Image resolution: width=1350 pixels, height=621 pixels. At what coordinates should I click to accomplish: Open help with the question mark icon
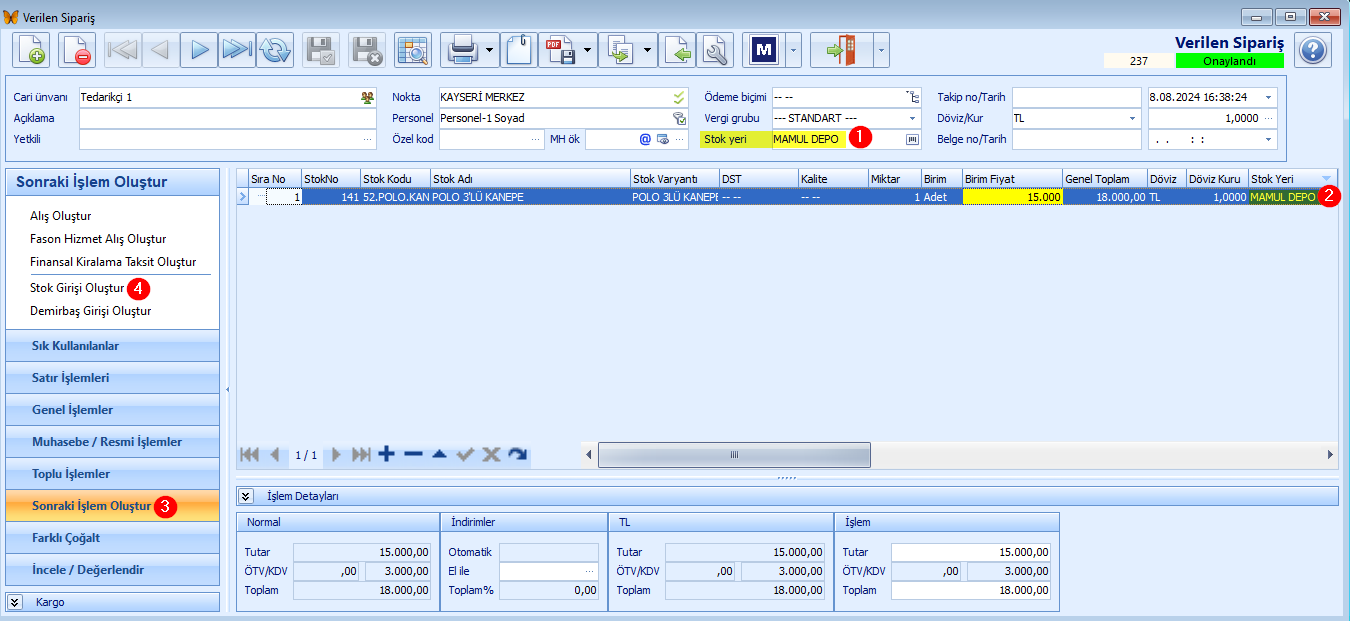(x=1313, y=50)
